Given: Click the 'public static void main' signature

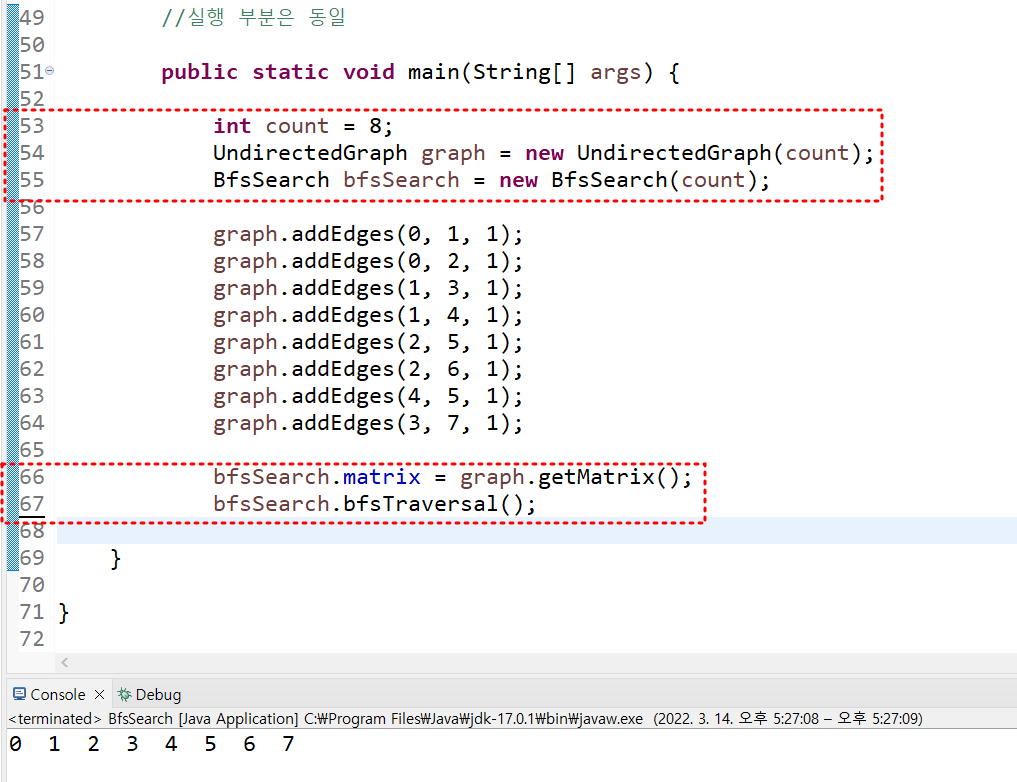Looking at the screenshot, I should (420, 72).
